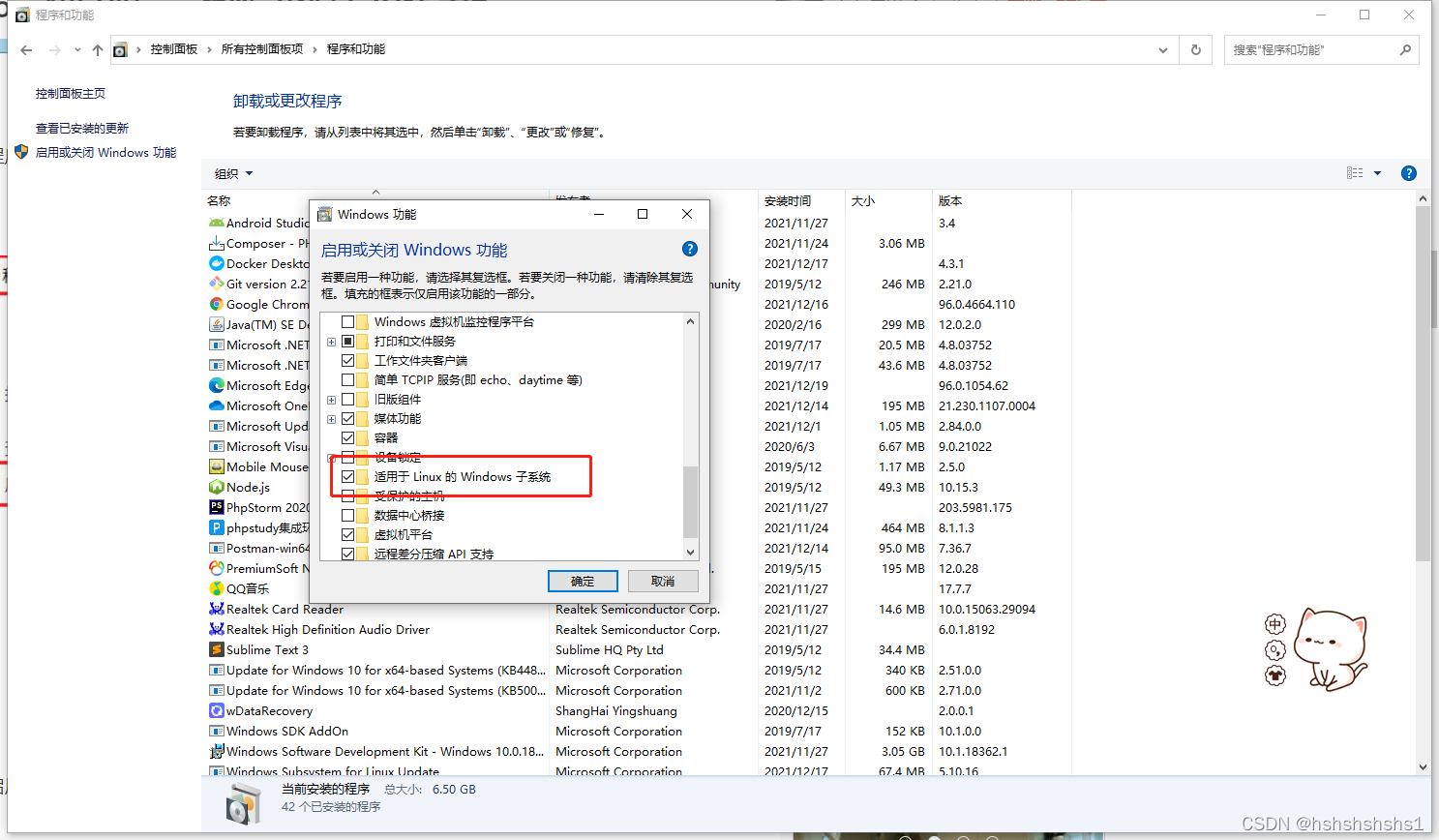Open recent locations dropdown arrow

click(x=77, y=50)
